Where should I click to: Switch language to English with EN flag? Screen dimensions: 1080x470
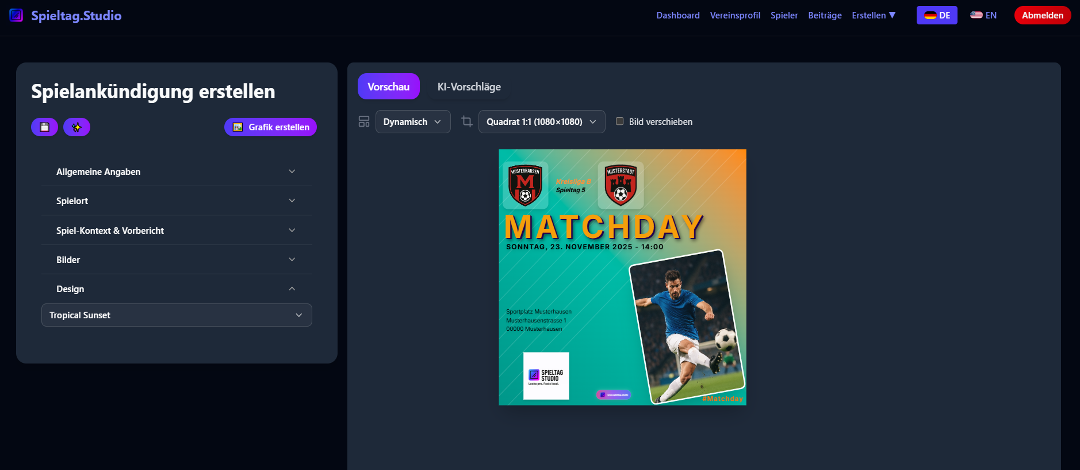(x=983, y=15)
